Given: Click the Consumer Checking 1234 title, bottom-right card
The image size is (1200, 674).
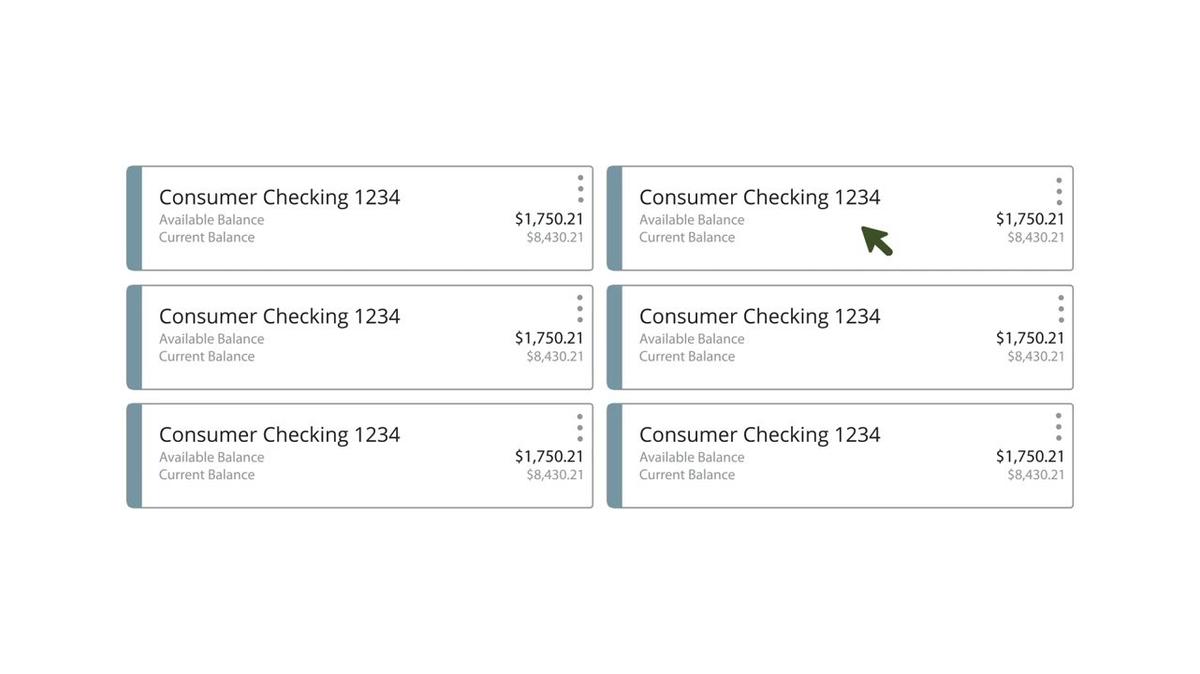Looking at the screenshot, I should click(x=759, y=434).
